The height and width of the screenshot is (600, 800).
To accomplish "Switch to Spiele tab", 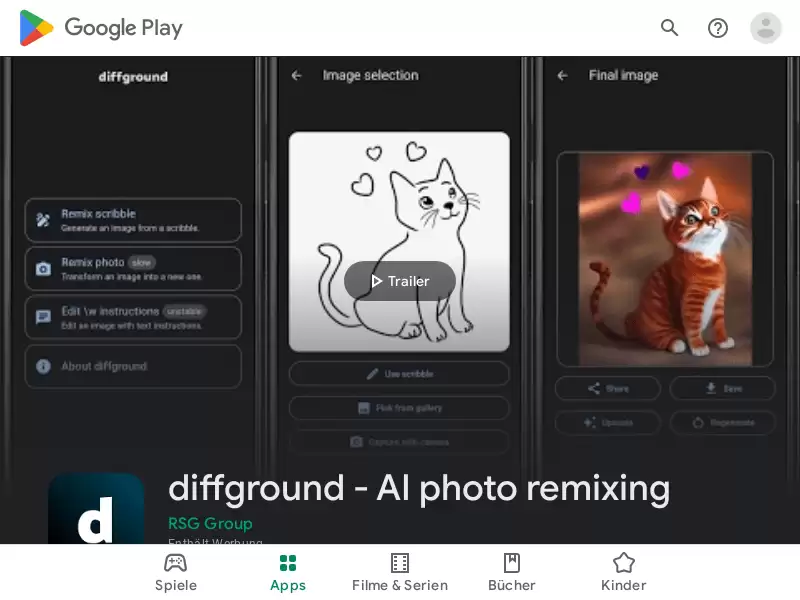I will click(x=176, y=572).
